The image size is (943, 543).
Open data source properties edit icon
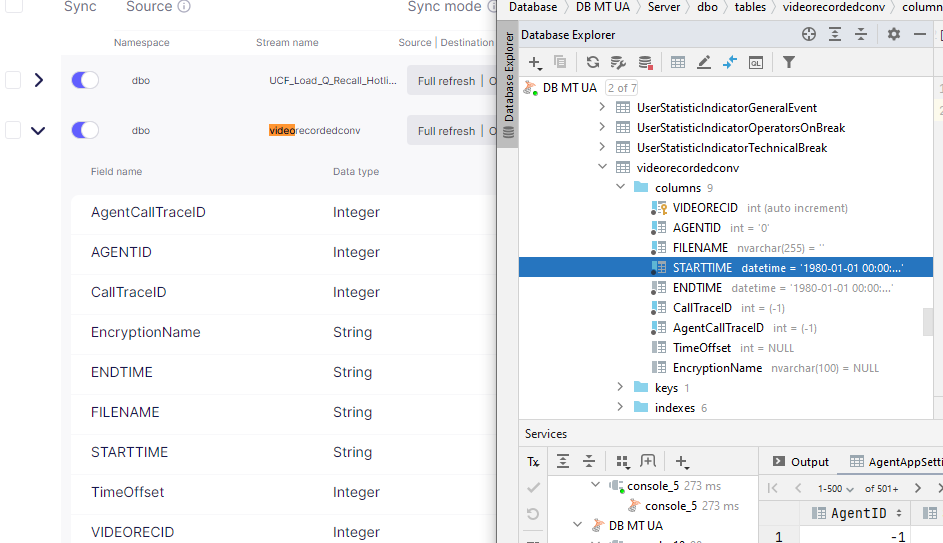(618, 62)
